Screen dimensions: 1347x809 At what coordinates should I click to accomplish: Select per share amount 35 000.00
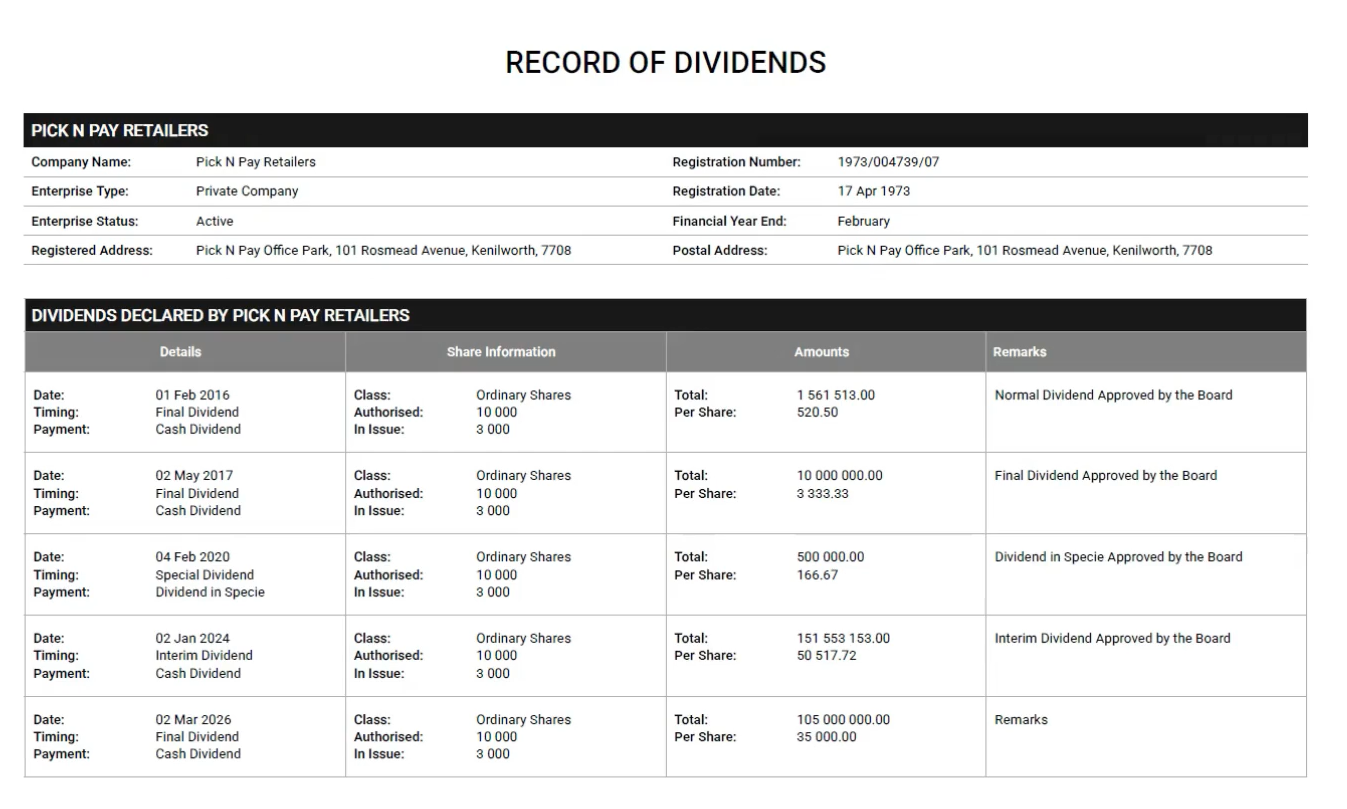[827, 737]
